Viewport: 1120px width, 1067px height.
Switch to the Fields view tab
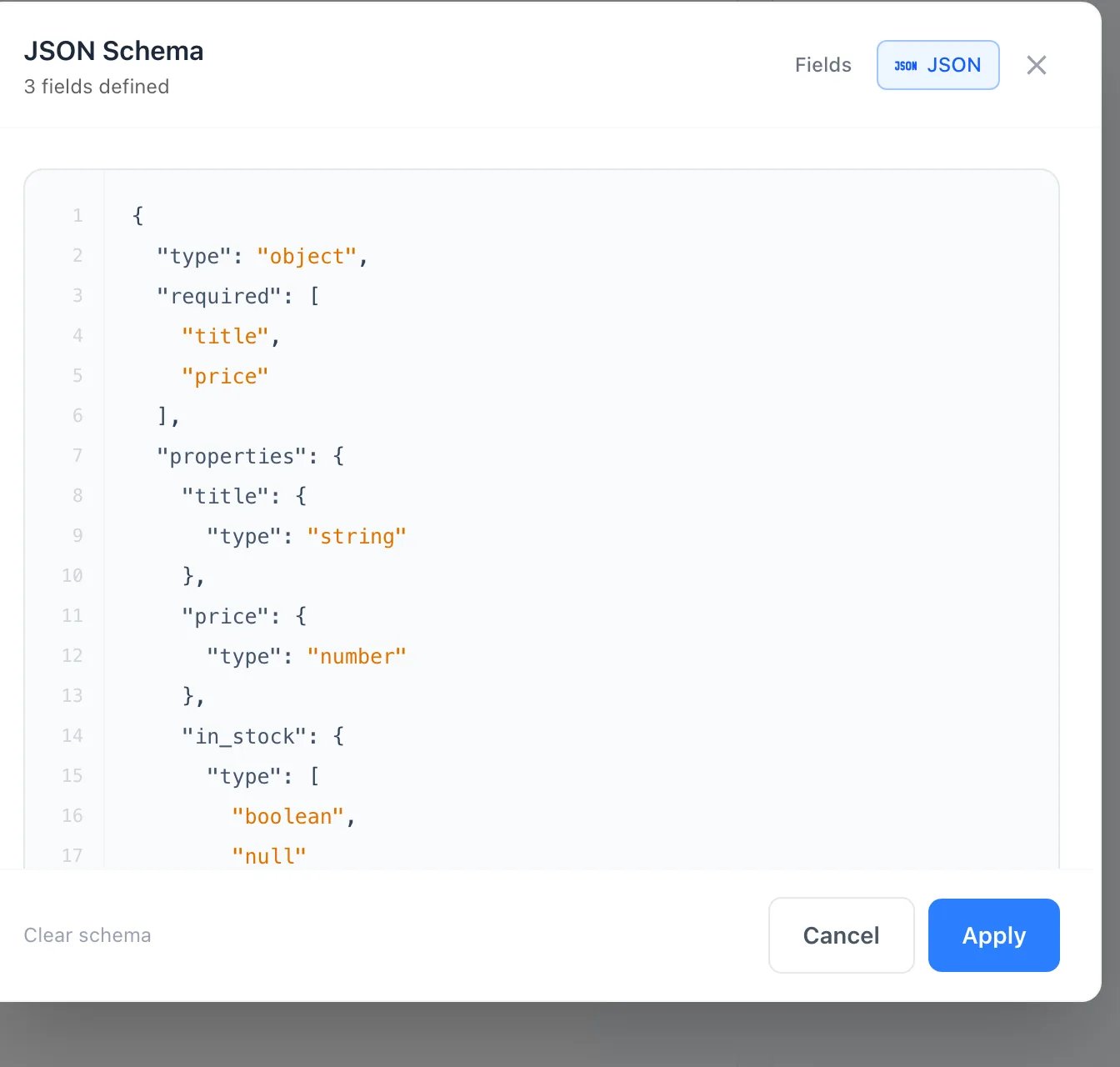tap(822, 65)
